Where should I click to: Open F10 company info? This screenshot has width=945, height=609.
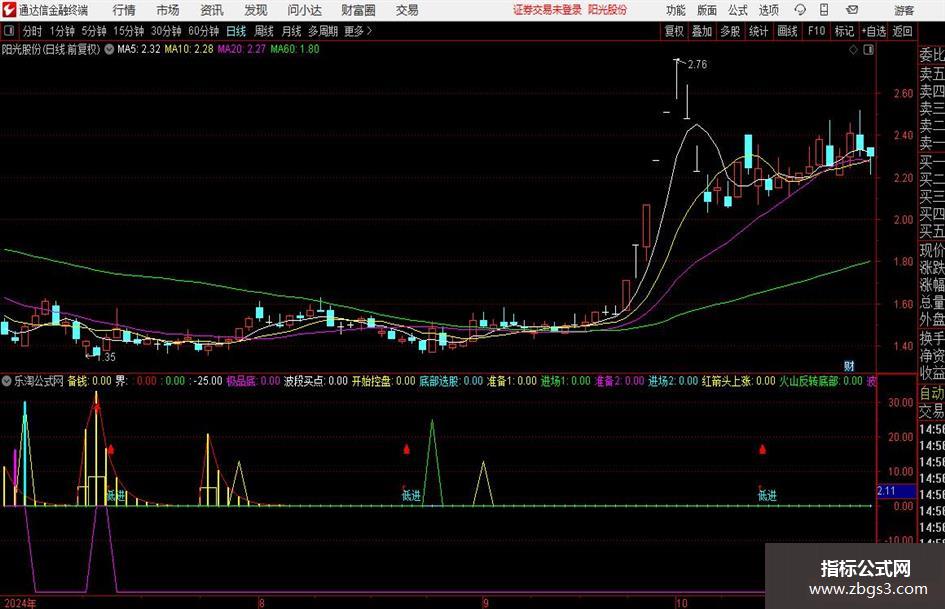pyautogui.click(x=817, y=31)
